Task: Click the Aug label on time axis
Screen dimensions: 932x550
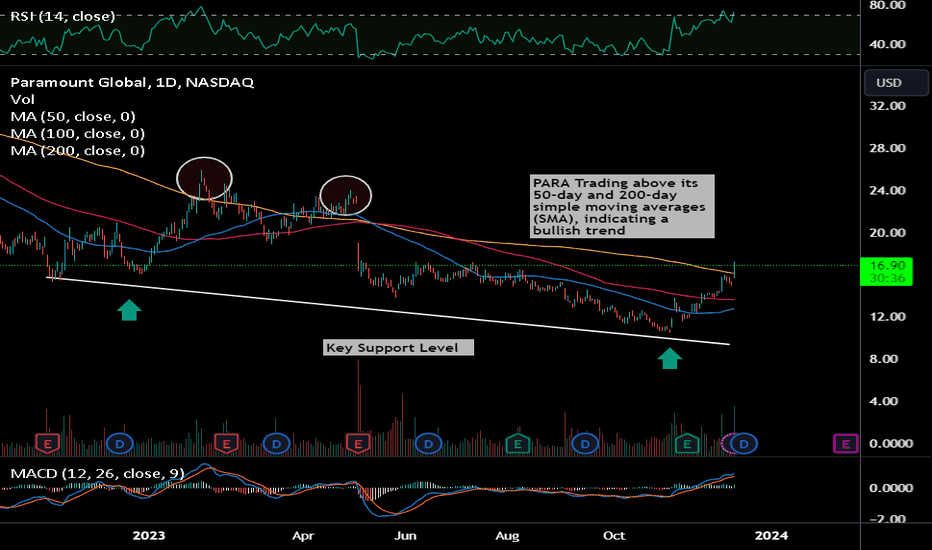Action: point(507,536)
